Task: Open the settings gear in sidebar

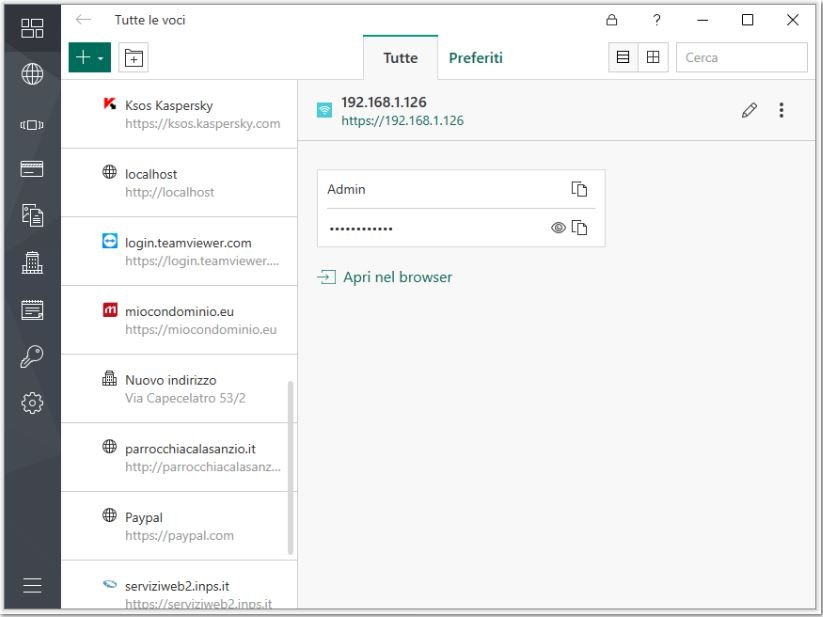Action: pyautogui.click(x=32, y=403)
